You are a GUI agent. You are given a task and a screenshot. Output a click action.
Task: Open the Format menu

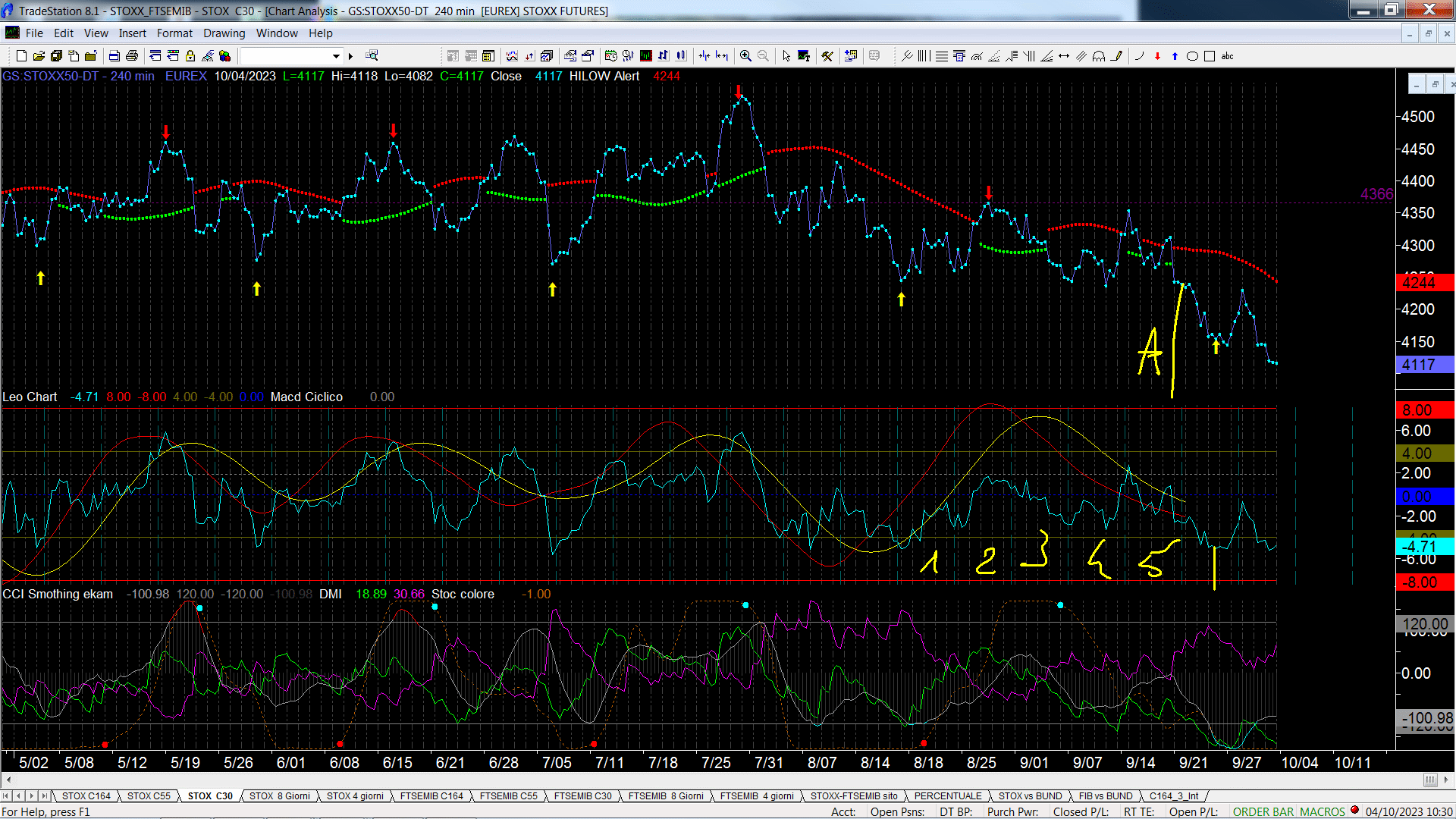coord(174,33)
